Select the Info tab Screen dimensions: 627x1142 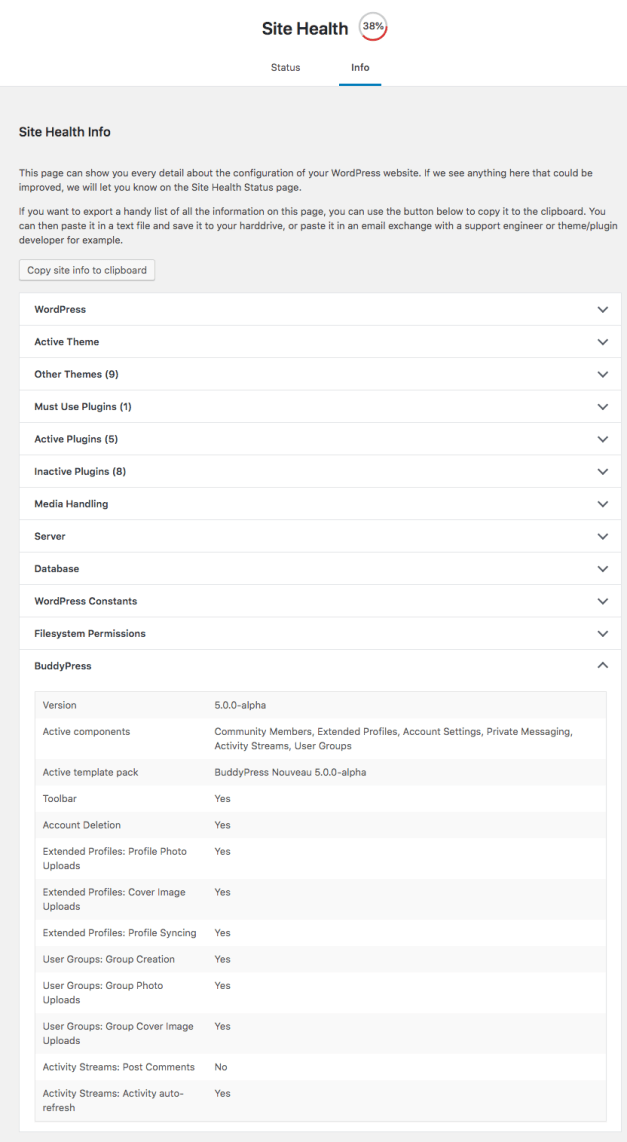click(360, 68)
